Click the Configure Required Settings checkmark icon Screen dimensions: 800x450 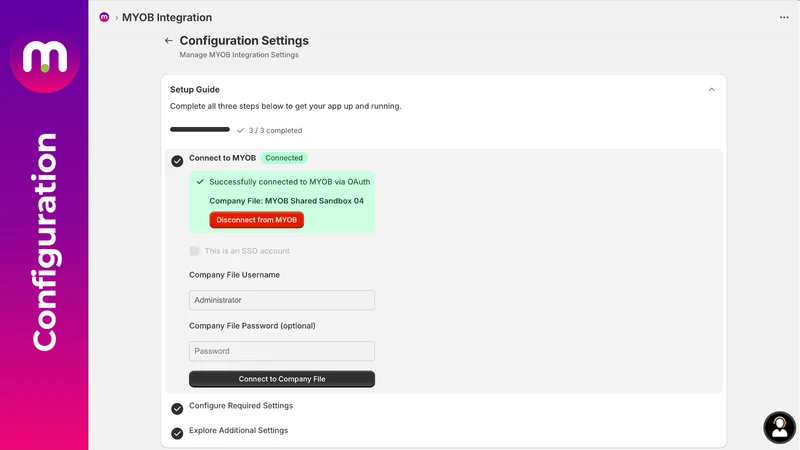[x=177, y=409]
